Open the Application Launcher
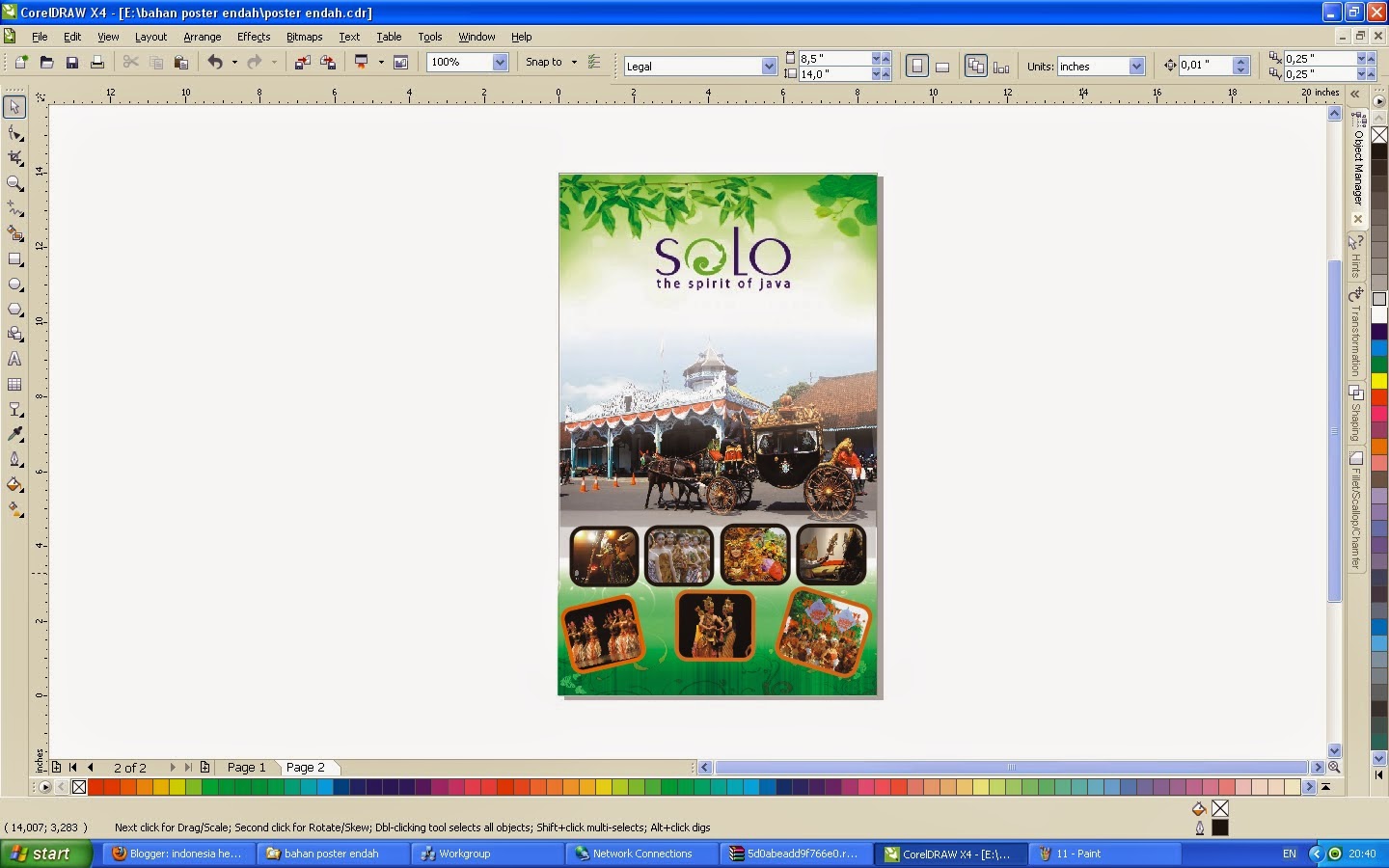The width and height of the screenshot is (1389, 868). [x=362, y=62]
